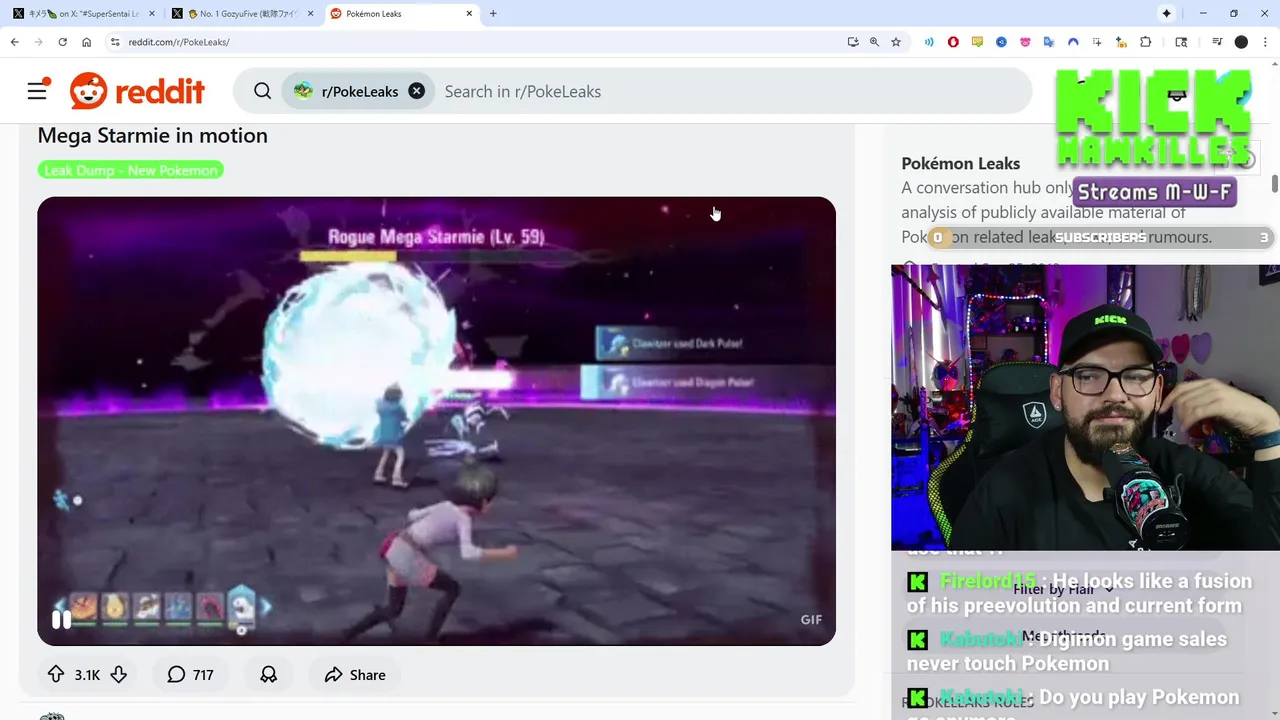Open the blue sound waves extension
Viewport: 1280px width, 720px height.
929,42
